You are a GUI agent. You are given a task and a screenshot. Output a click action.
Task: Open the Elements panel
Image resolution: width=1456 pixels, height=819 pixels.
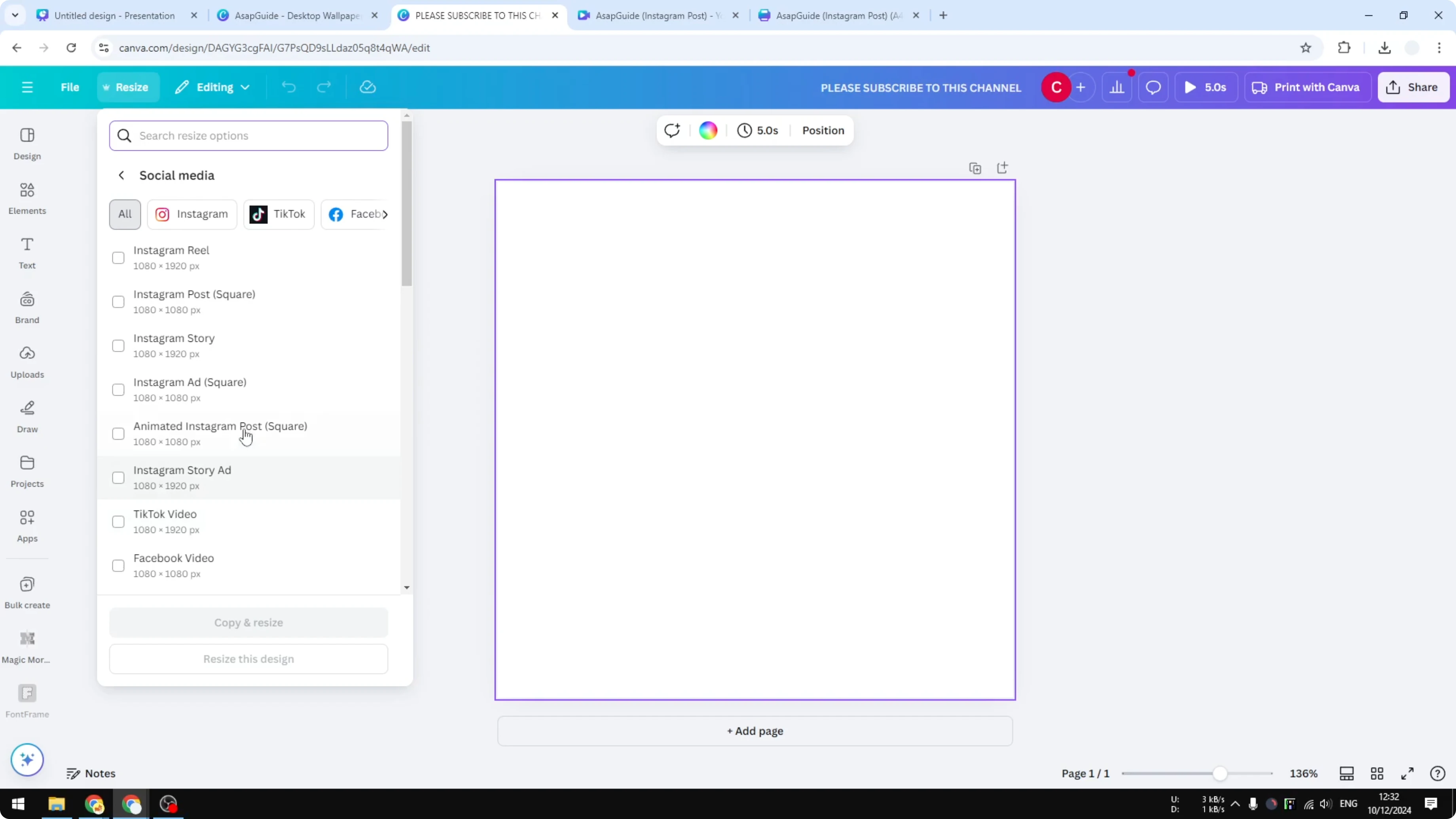click(27, 199)
